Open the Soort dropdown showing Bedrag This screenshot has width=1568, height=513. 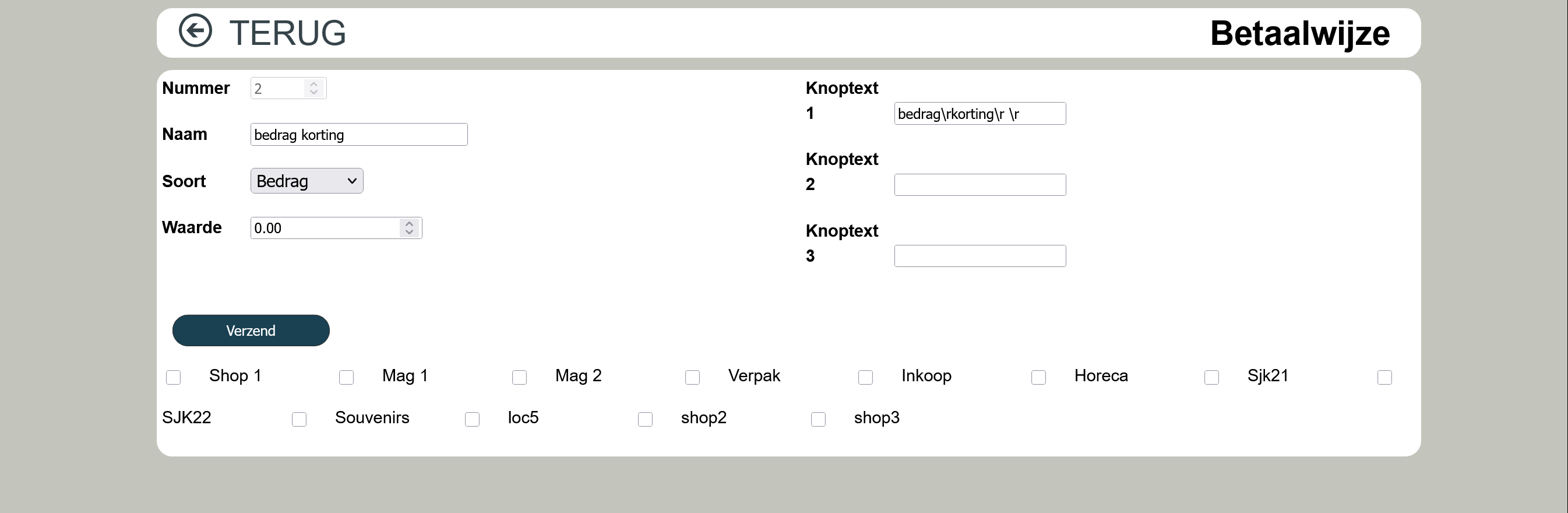click(x=306, y=181)
